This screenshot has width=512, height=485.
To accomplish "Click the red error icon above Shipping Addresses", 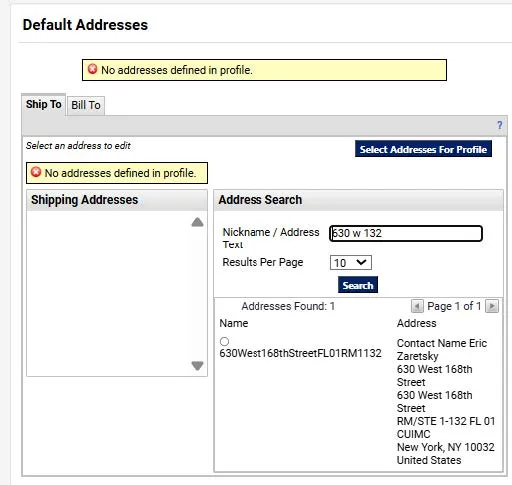I will click(x=36, y=172).
